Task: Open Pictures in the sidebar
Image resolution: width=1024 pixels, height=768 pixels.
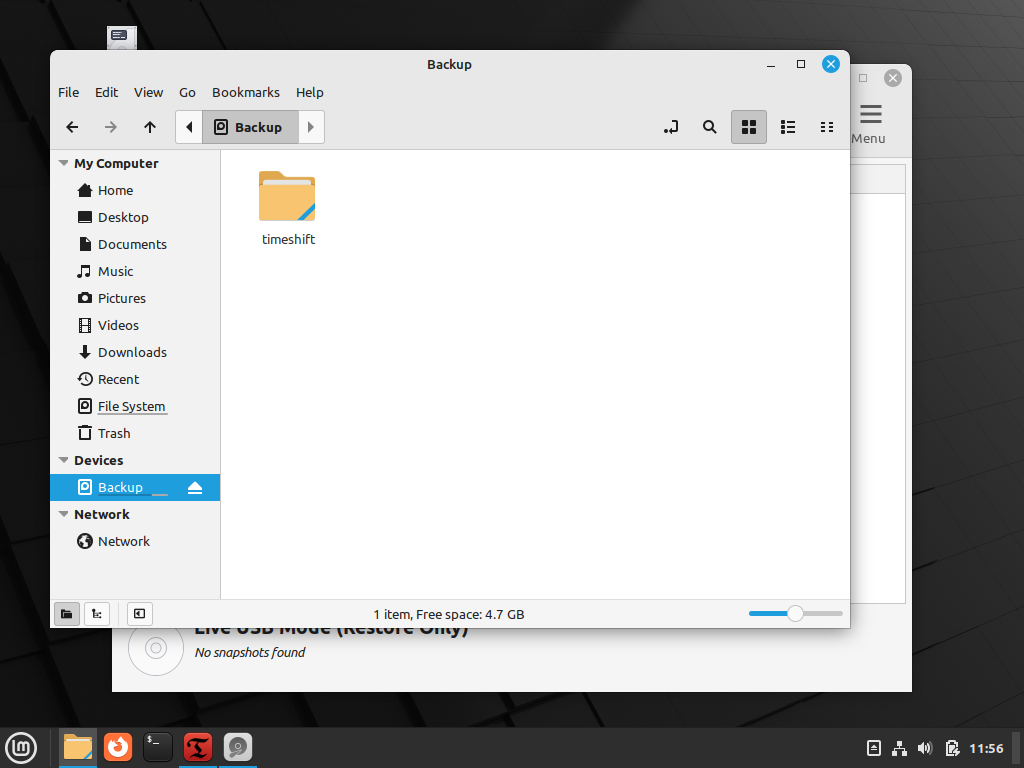Action: [x=135, y=298]
